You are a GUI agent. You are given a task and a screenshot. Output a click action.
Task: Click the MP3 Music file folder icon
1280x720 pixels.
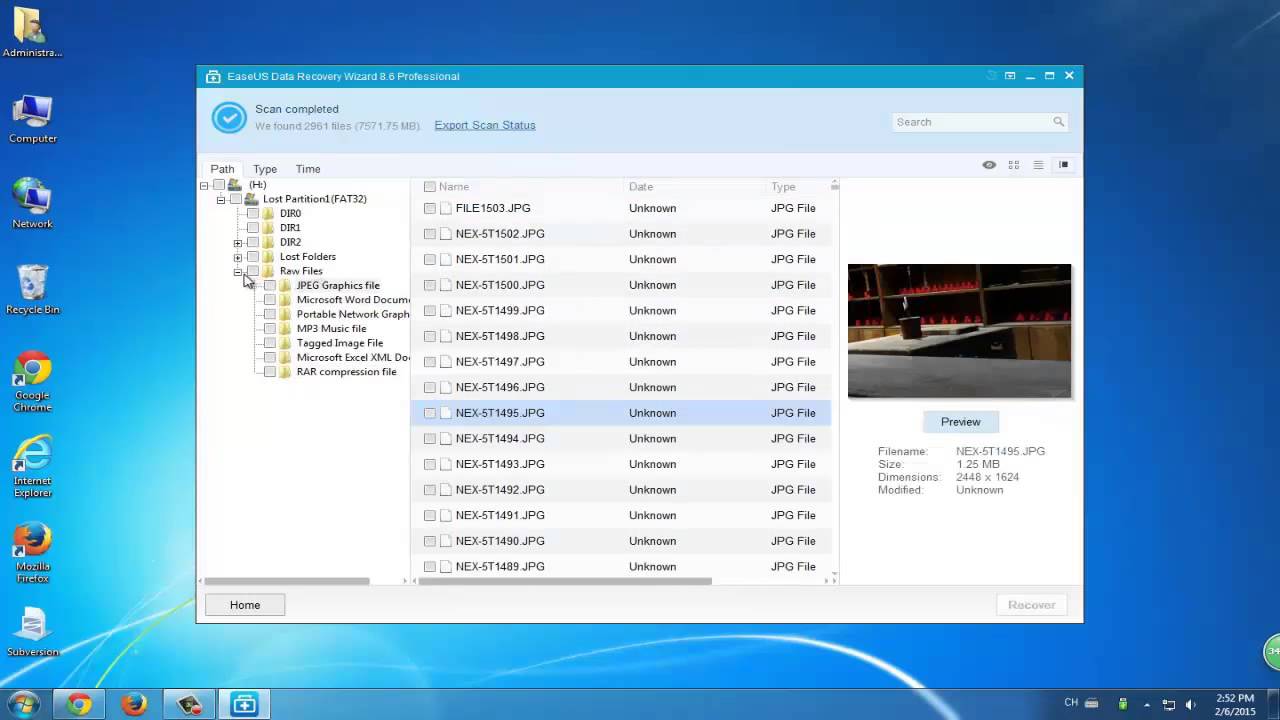(285, 328)
